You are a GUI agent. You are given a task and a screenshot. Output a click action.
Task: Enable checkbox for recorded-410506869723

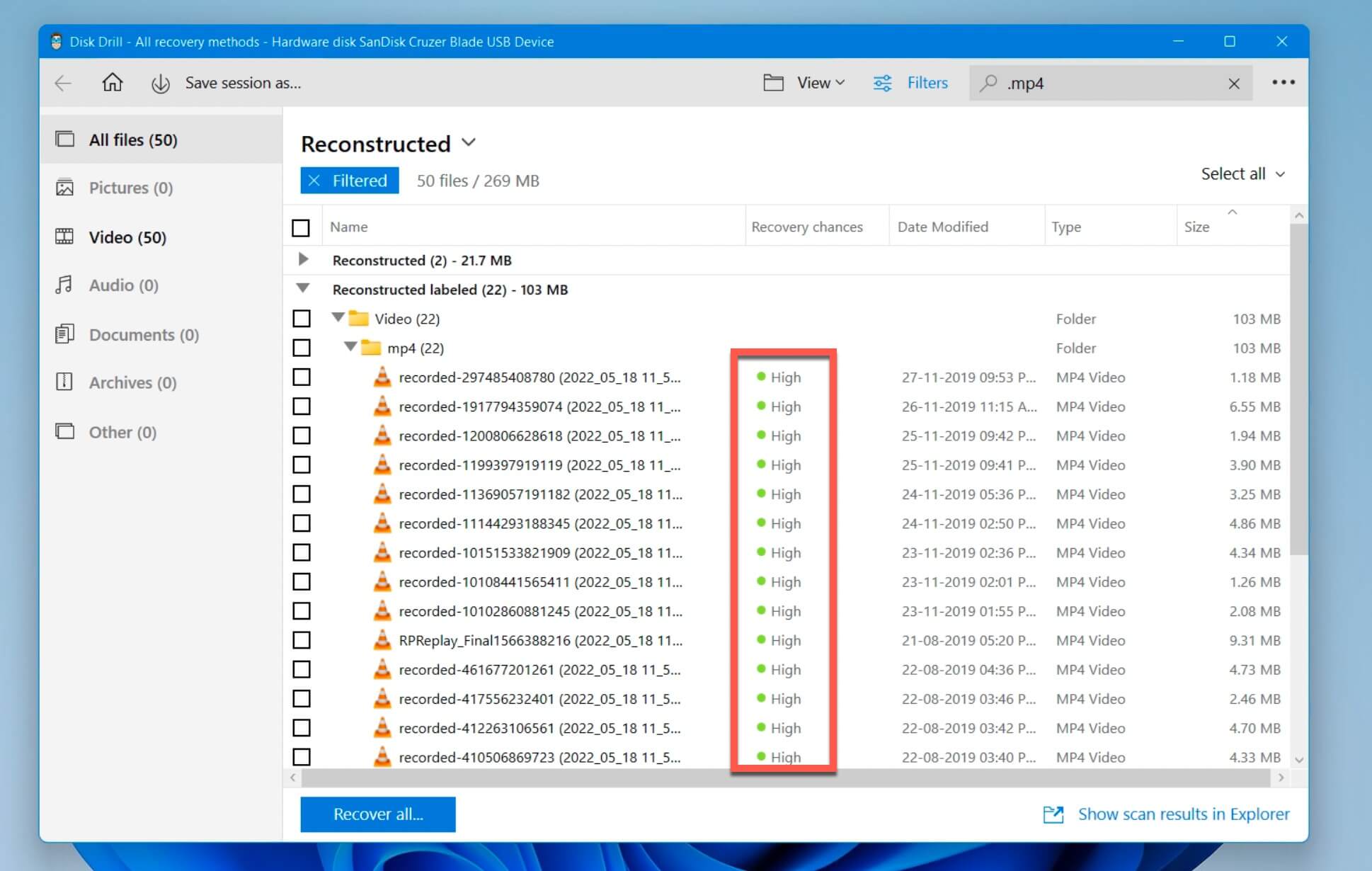point(303,757)
